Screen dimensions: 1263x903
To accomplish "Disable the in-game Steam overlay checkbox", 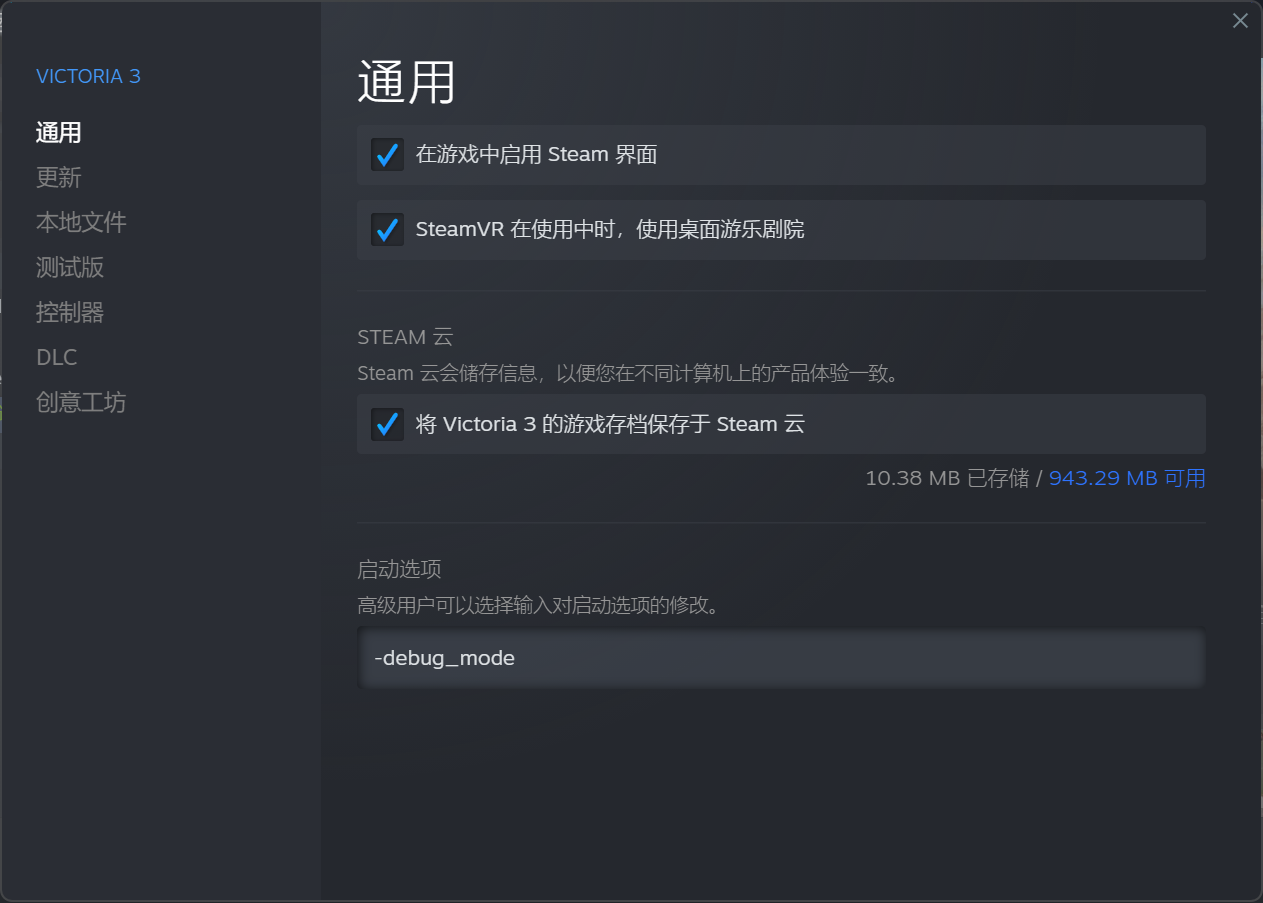I will [387, 155].
